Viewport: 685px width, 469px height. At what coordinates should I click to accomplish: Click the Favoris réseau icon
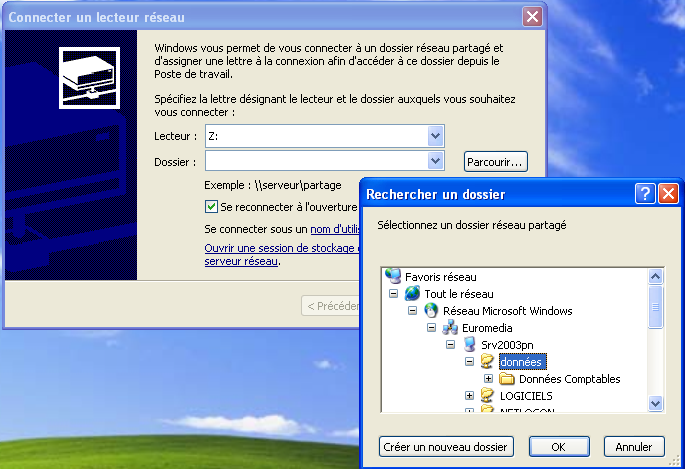coord(393,276)
